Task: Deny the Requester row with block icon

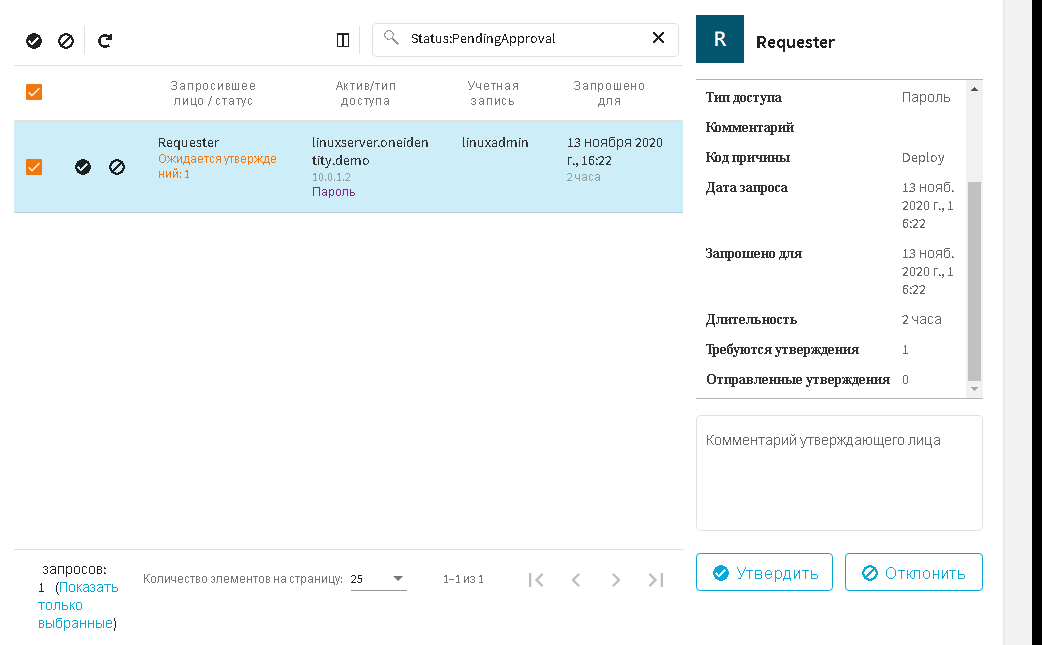Action: (117, 167)
